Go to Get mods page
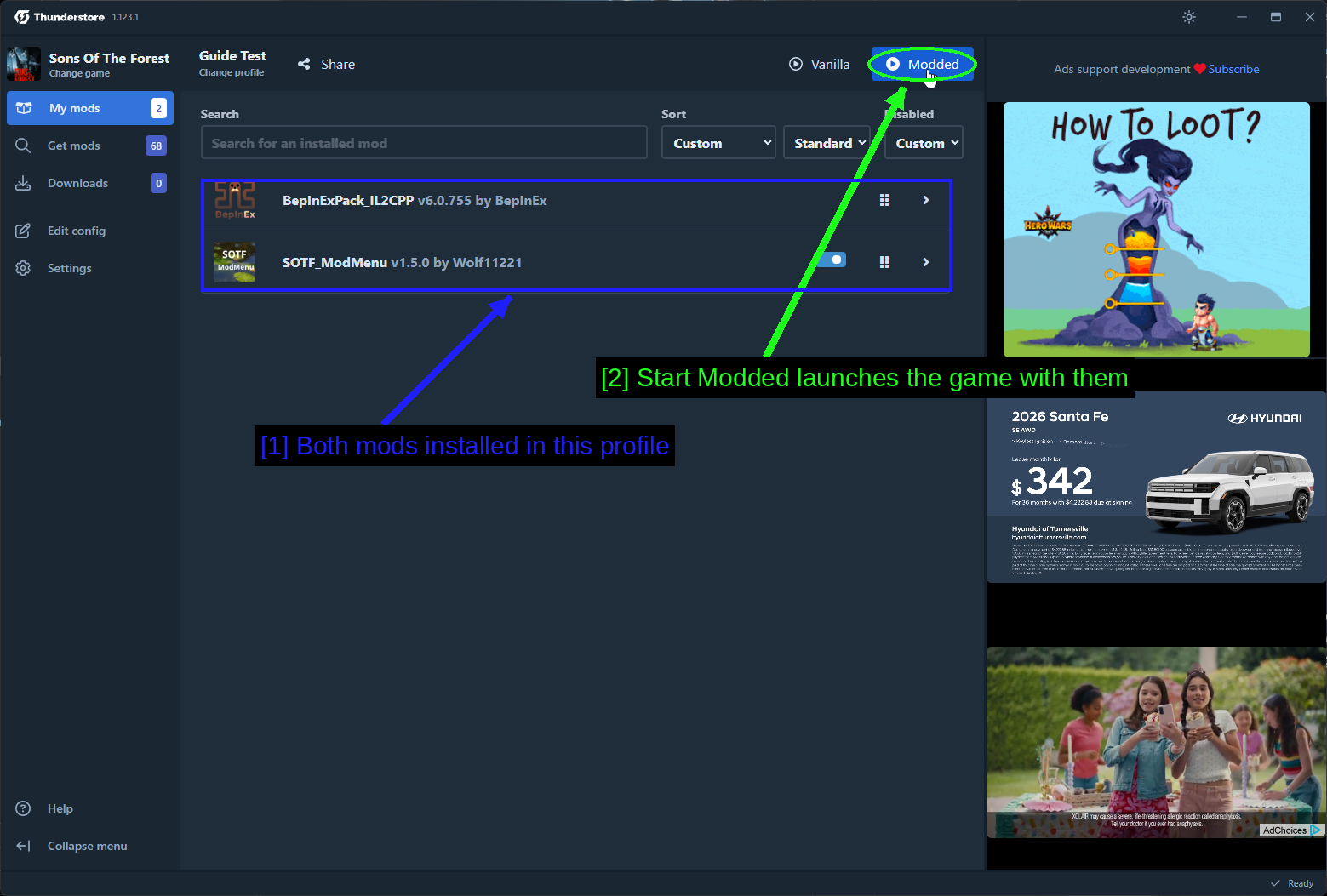 click(x=90, y=146)
